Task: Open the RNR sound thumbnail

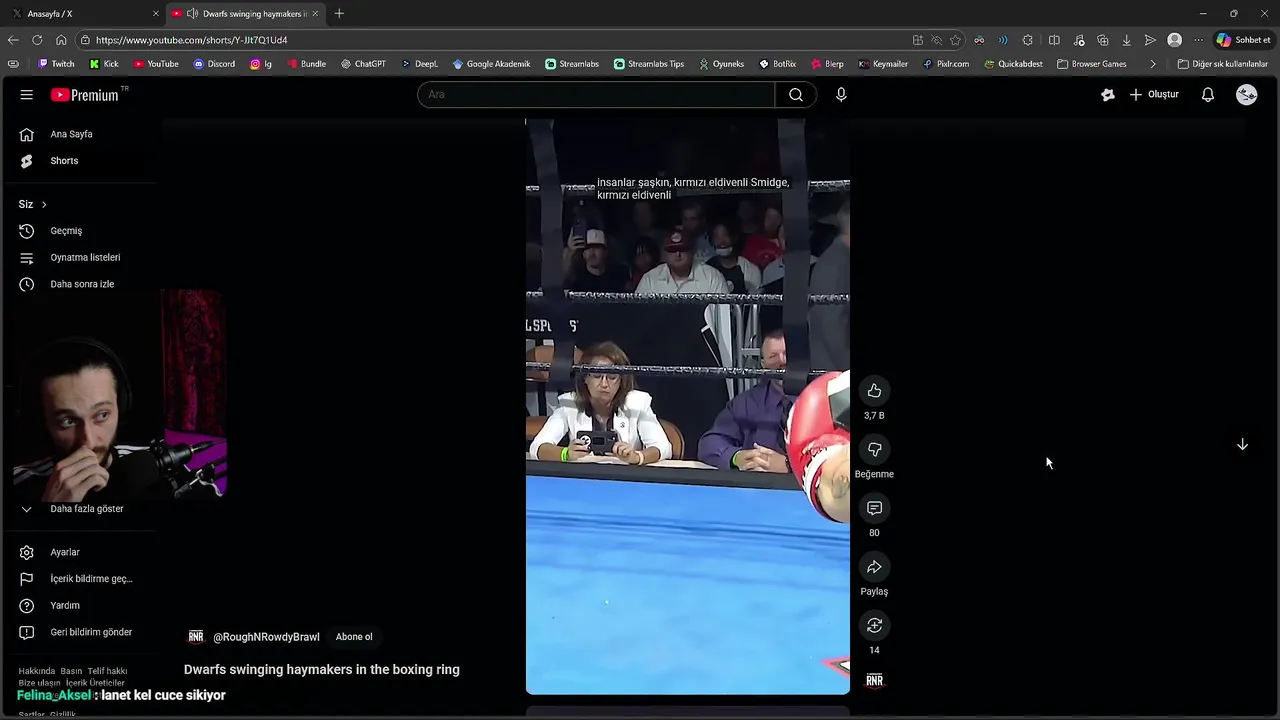Action: 874,681
